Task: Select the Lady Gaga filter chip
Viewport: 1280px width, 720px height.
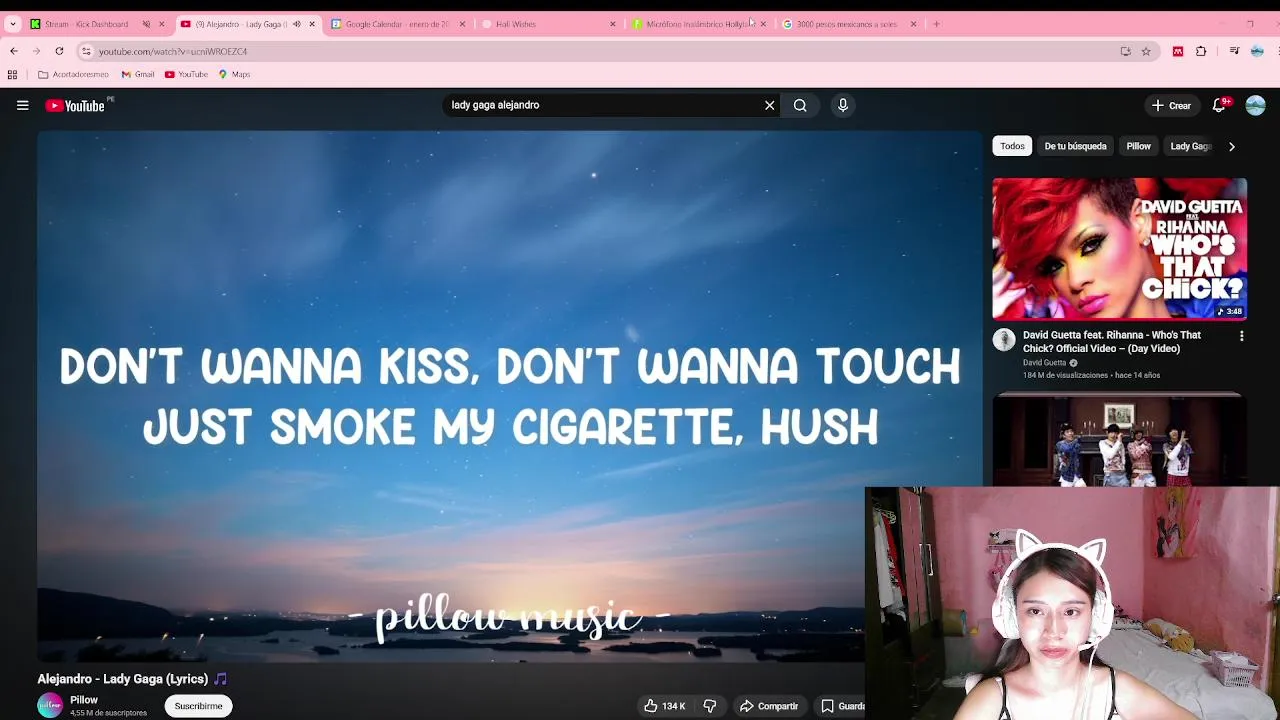Action: click(1190, 146)
